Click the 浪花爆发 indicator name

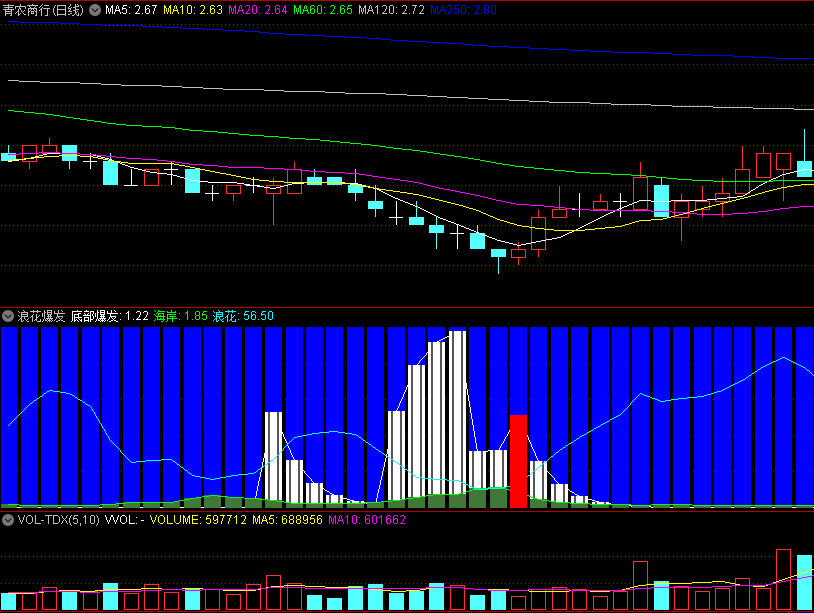41,316
